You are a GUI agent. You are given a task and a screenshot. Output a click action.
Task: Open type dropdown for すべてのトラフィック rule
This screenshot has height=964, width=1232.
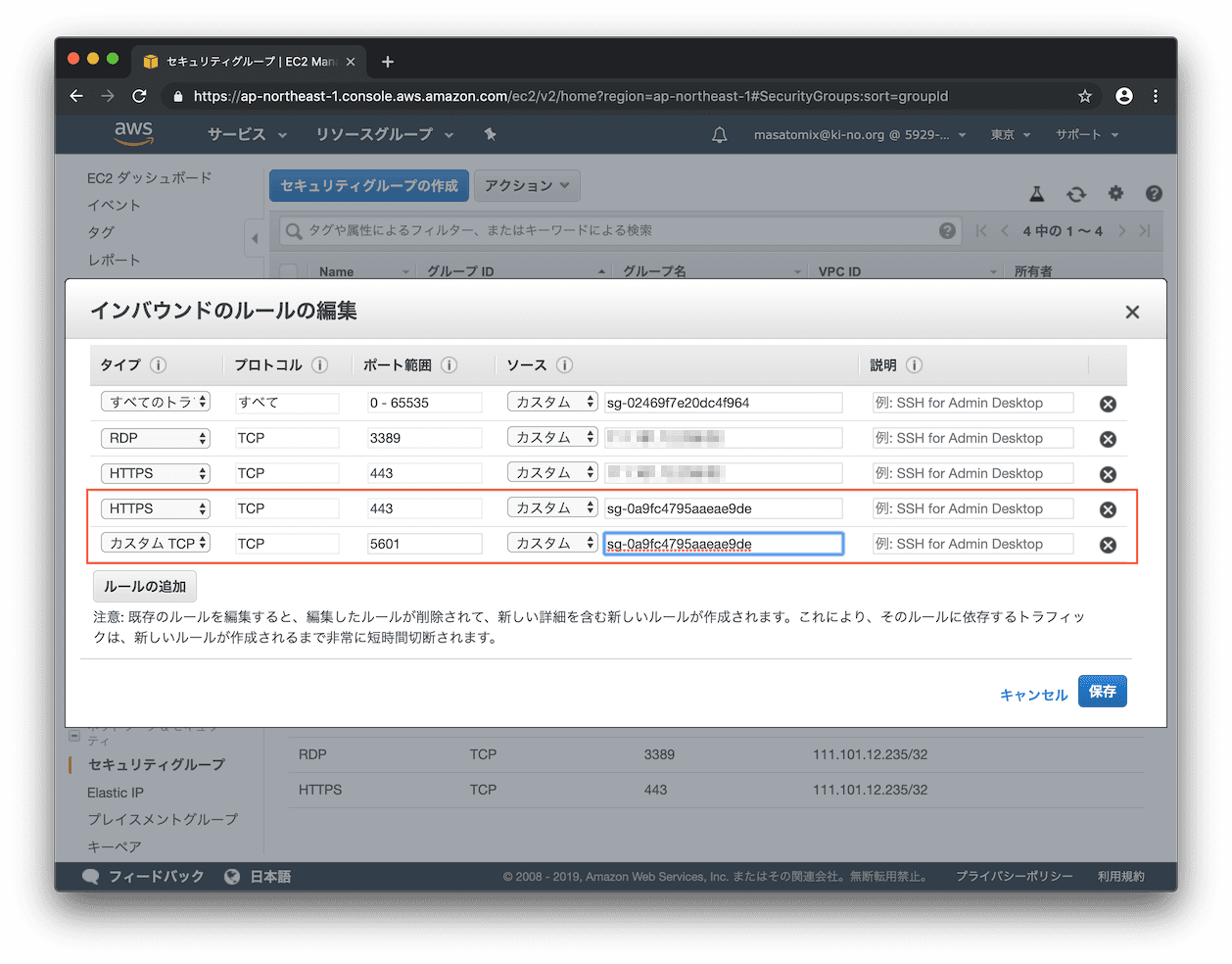156,402
